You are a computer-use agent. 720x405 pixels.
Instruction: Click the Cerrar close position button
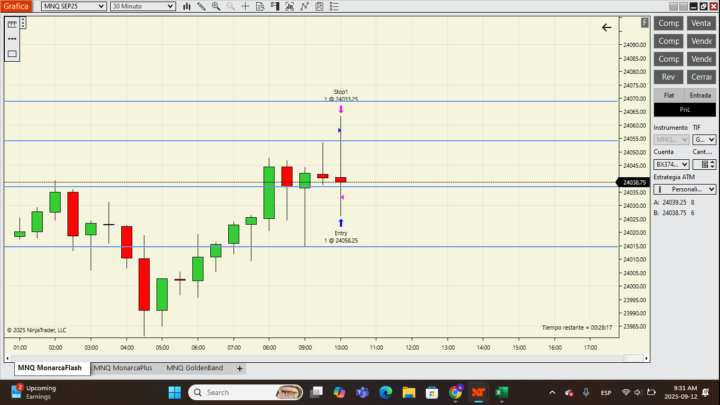click(701, 77)
